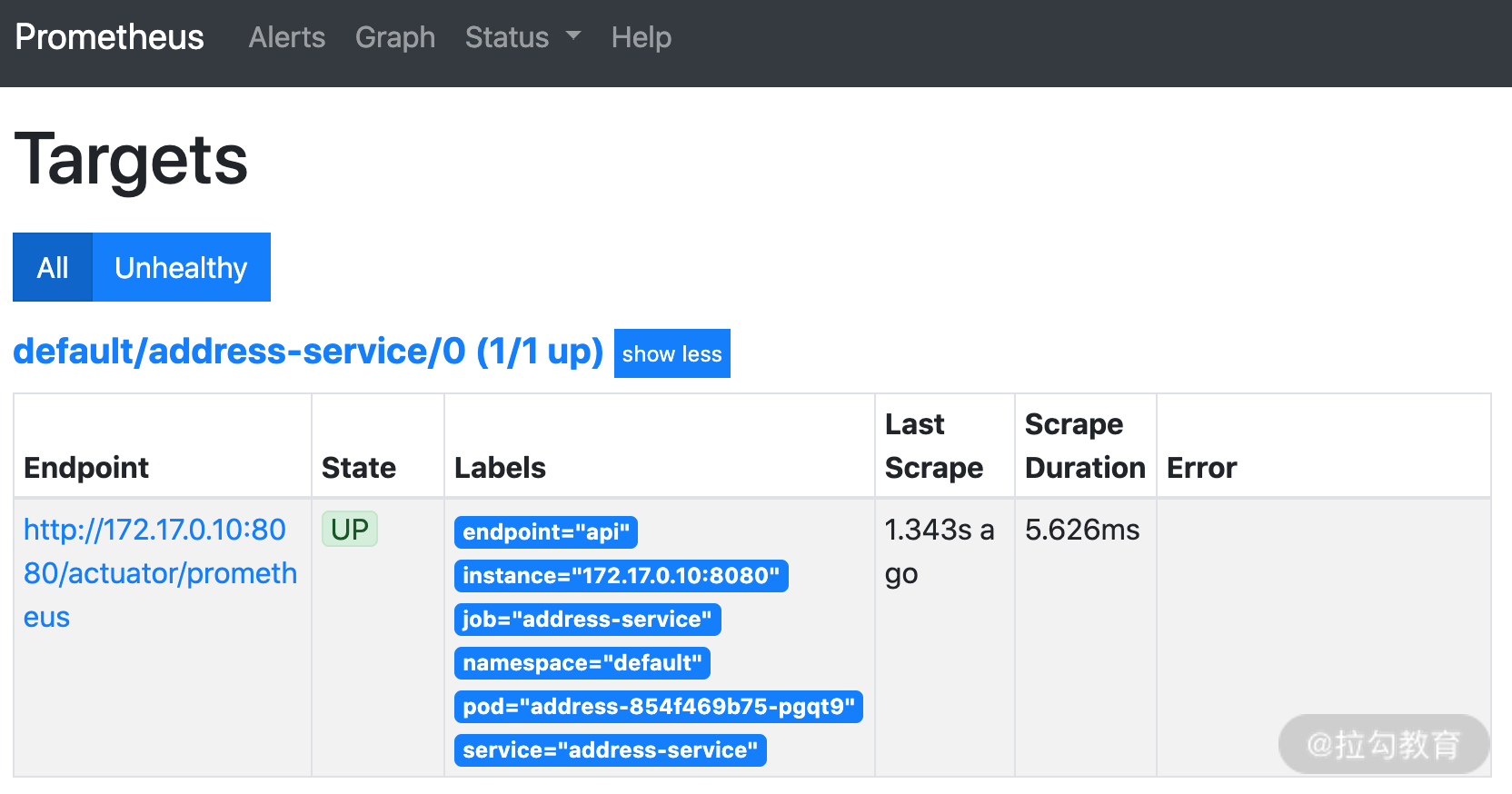Open the Help page
Image resolution: width=1512 pixels, height=794 pixels.
[642, 37]
